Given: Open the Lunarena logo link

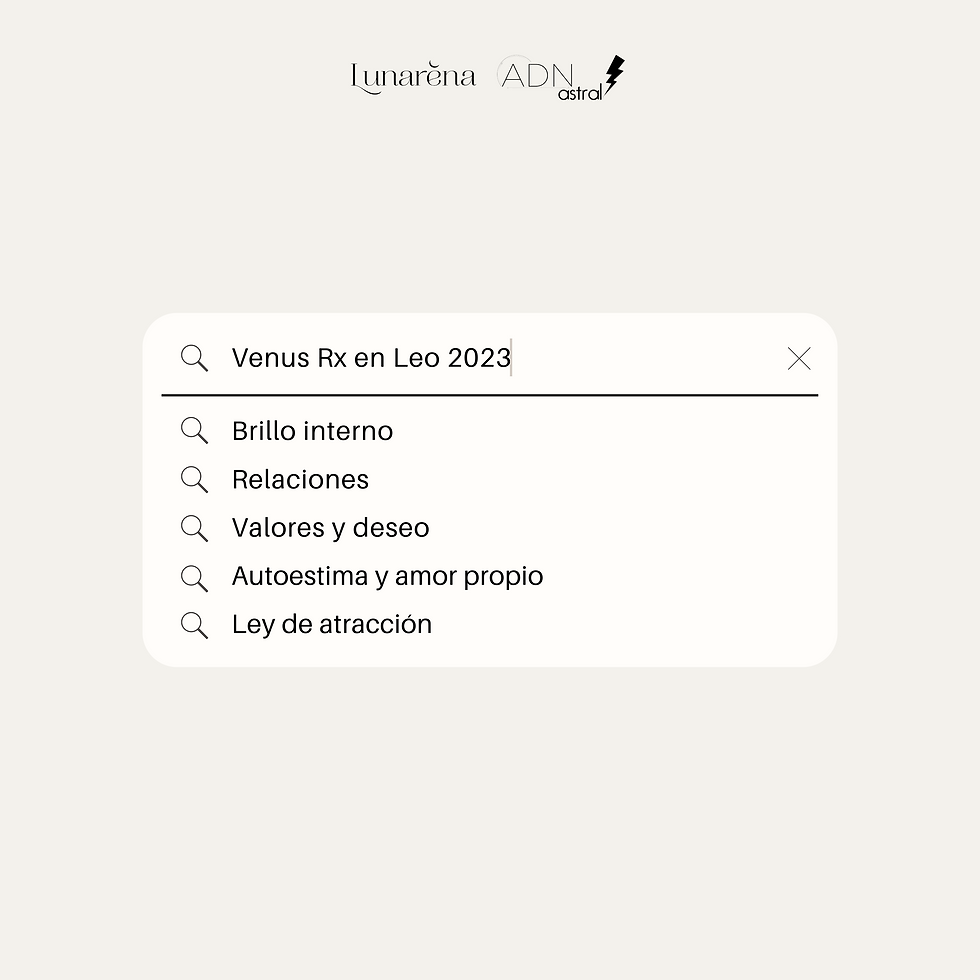Looking at the screenshot, I should (413, 77).
